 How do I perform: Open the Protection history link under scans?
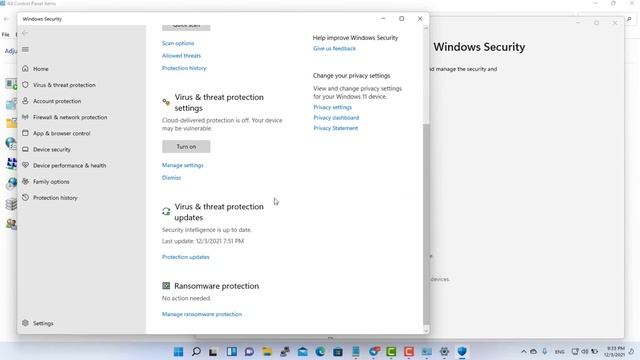184,68
